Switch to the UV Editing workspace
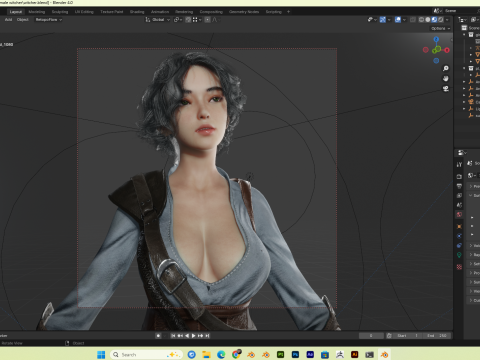The width and height of the screenshot is (480, 360). 84,12
